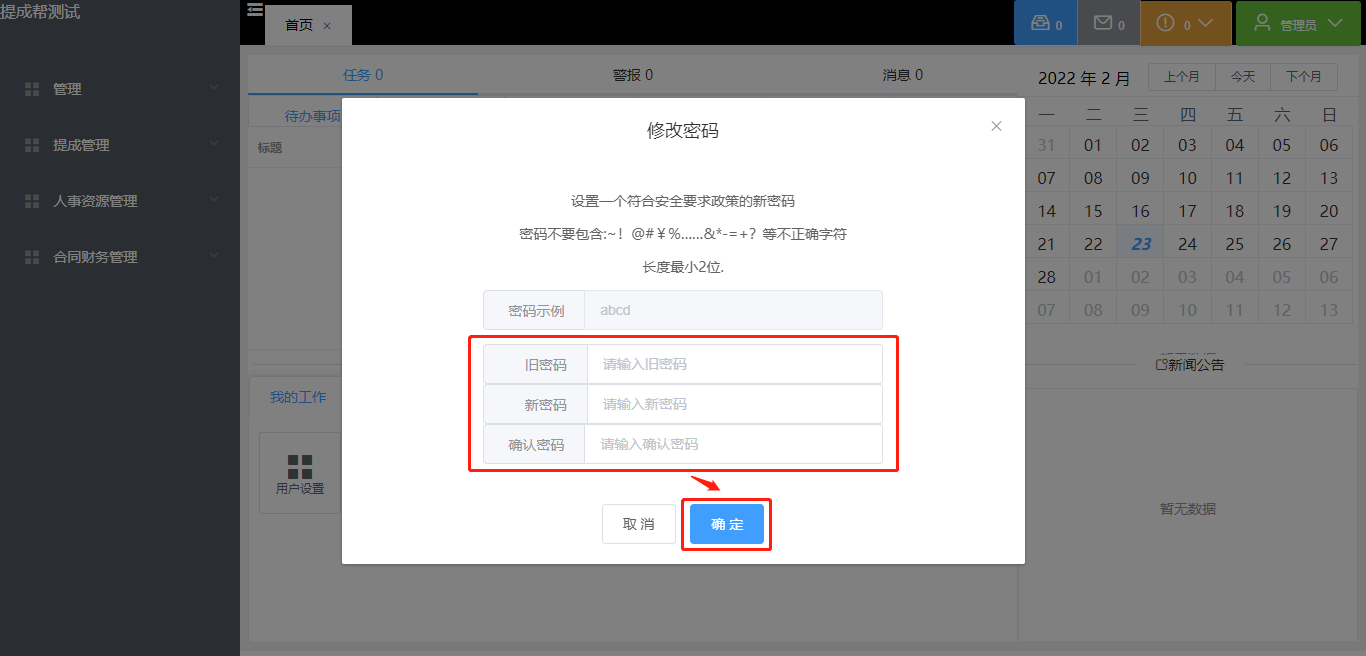Close the 首页 tab with its X

(x=327, y=26)
